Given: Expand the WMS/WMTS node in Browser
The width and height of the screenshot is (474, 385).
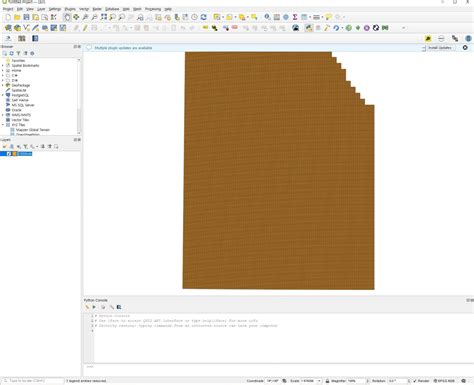Looking at the screenshot, I should tap(3, 115).
